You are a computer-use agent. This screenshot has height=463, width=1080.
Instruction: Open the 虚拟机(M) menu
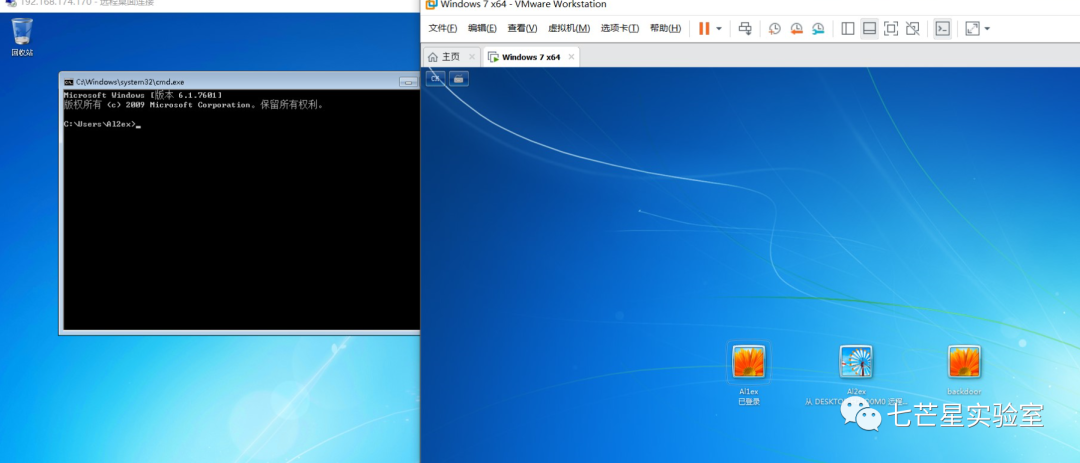569,29
